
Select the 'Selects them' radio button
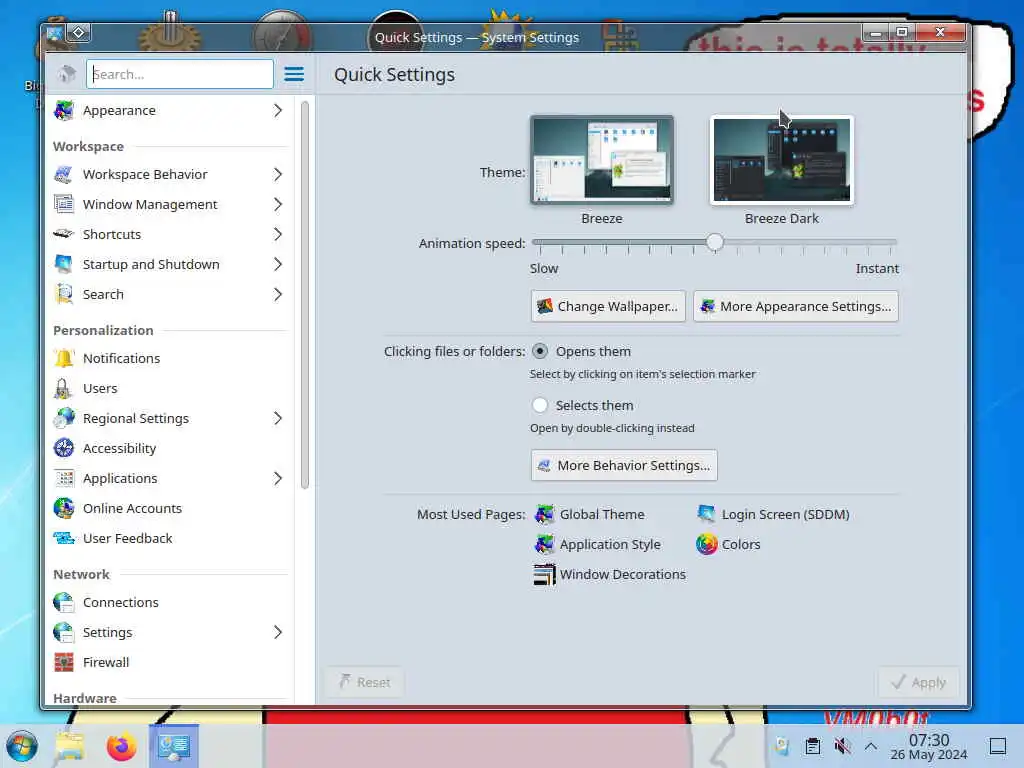click(540, 406)
